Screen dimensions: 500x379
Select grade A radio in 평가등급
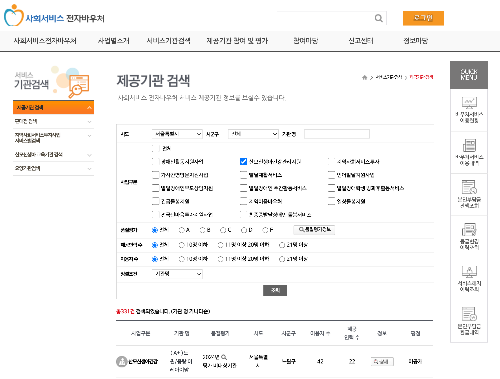click(182, 230)
